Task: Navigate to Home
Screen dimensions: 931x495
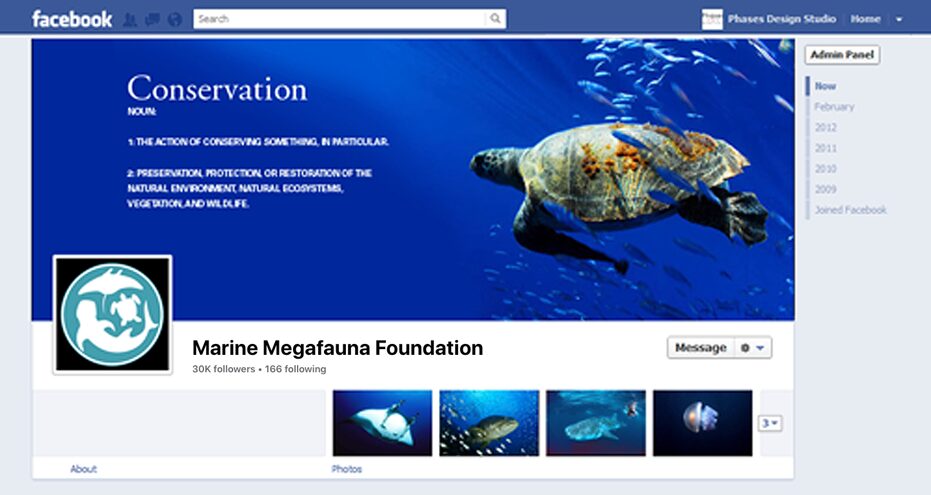Action: (x=865, y=19)
